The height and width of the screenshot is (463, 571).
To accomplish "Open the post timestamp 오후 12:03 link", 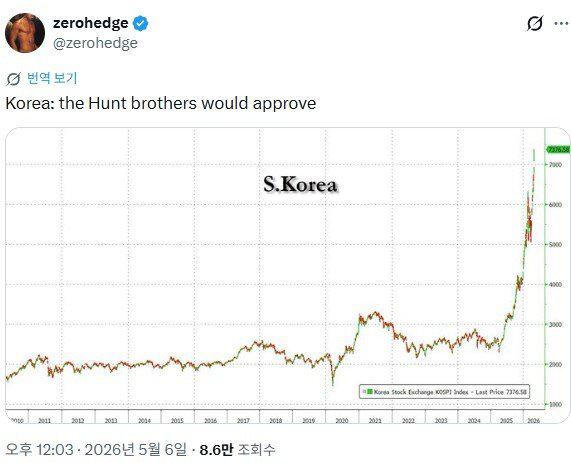I will pyautogui.click(x=39, y=450).
